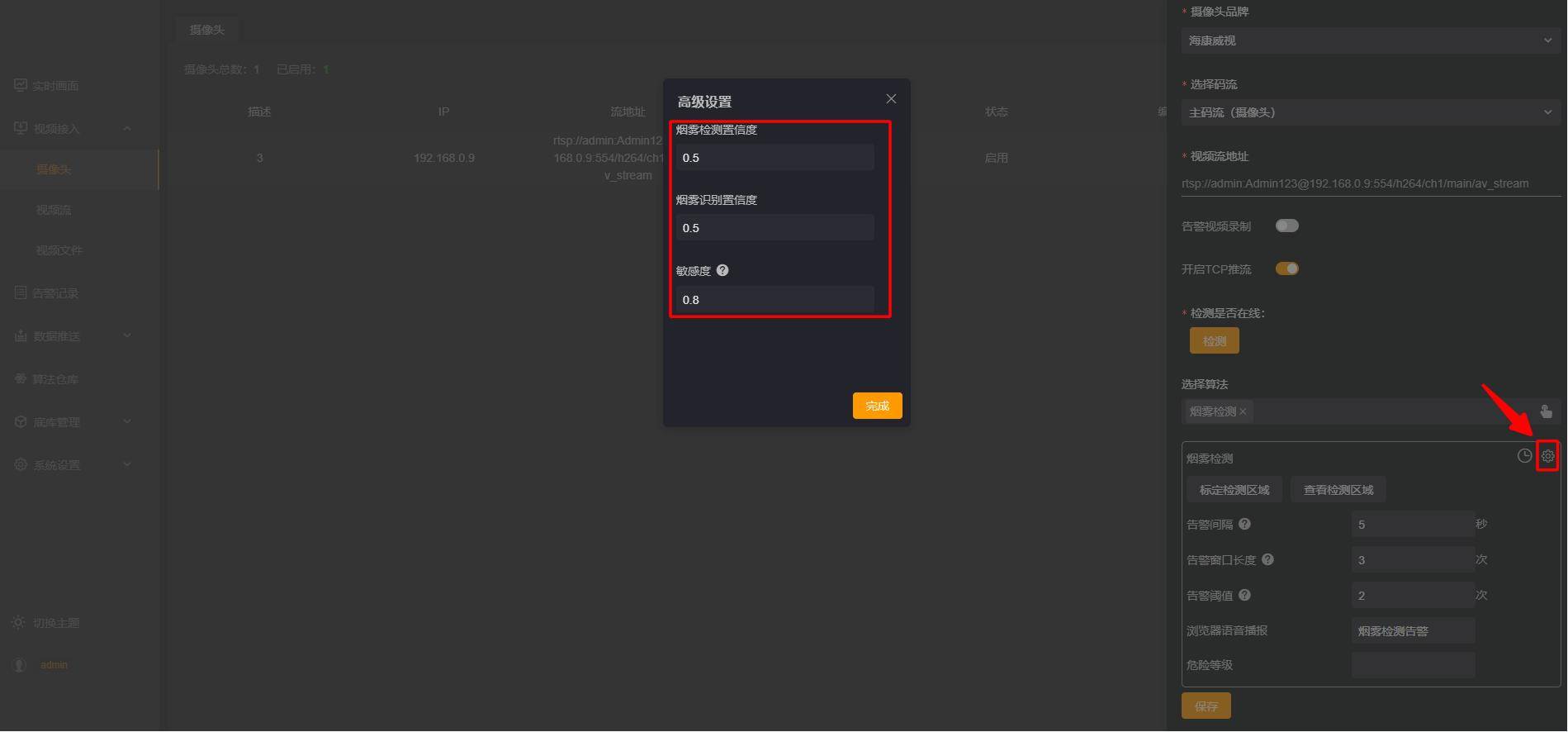Click the 启用 status cell
The width and height of the screenshot is (1568, 732).
click(996, 158)
